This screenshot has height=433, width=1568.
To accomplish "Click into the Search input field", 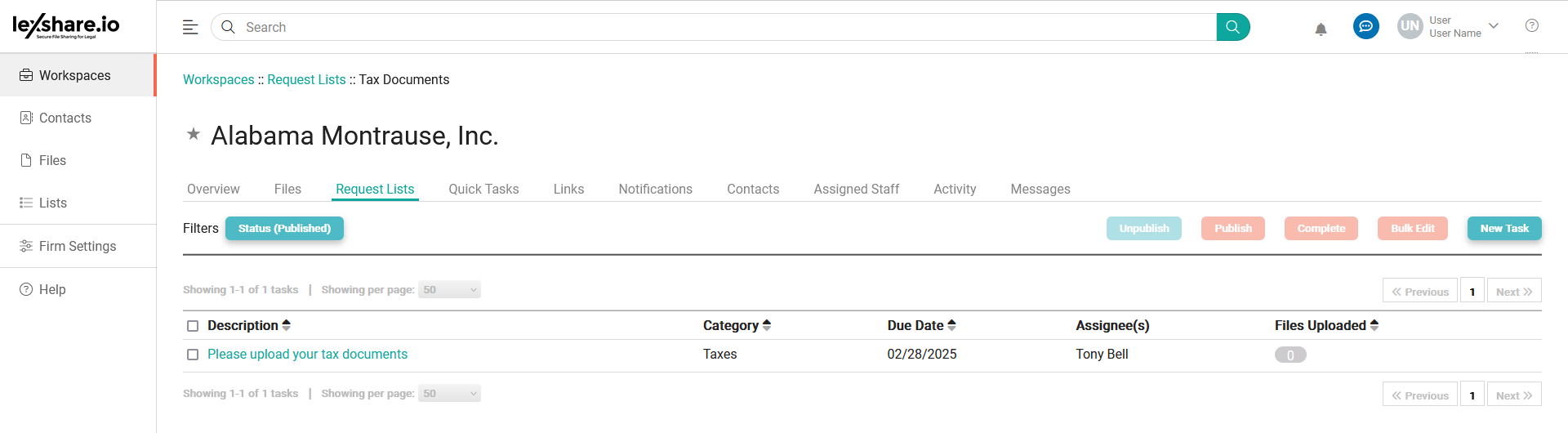I will tap(719, 27).
